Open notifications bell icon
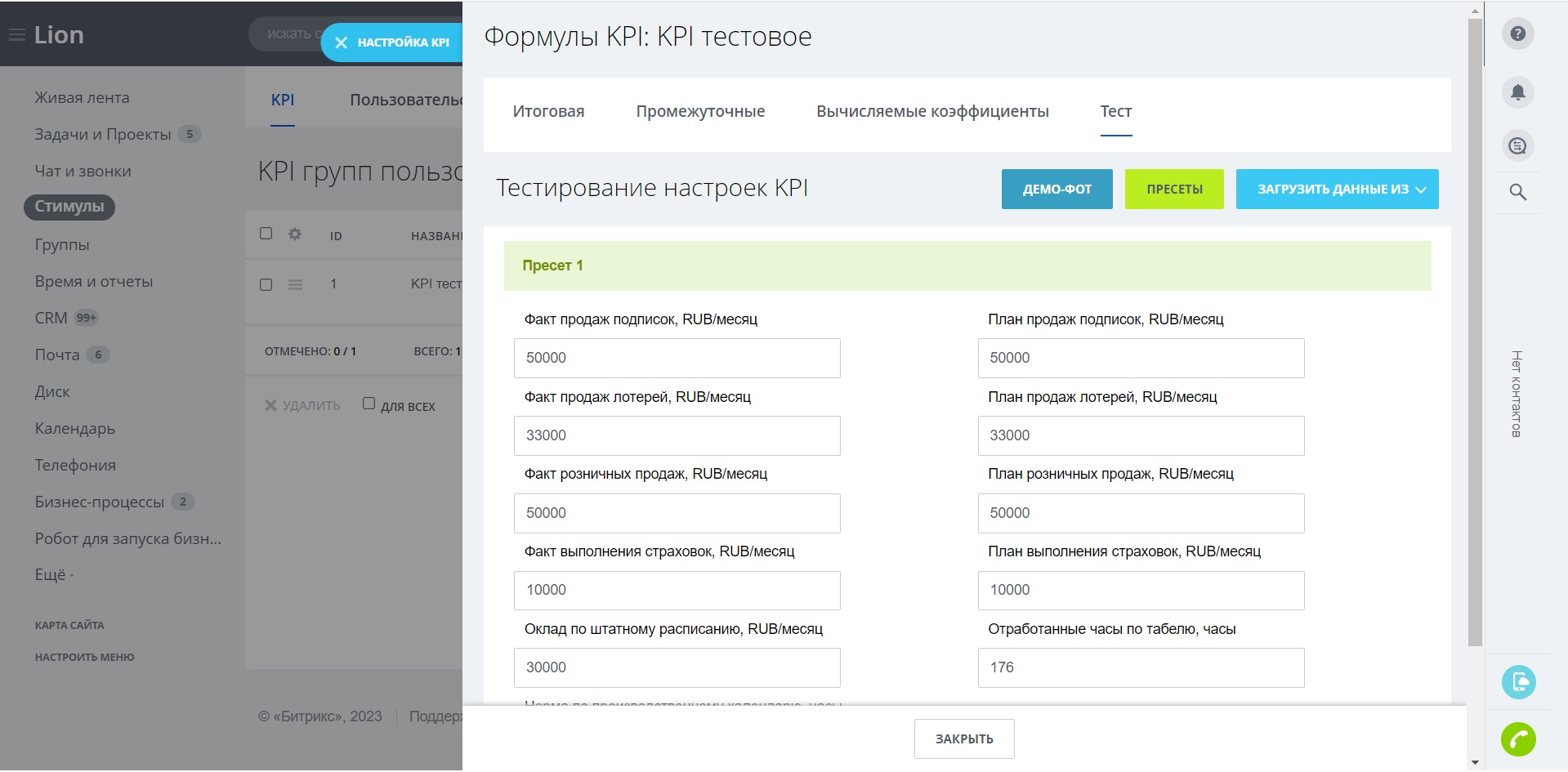Viewport: 1568px width, 772px height. click(1517, 92)
